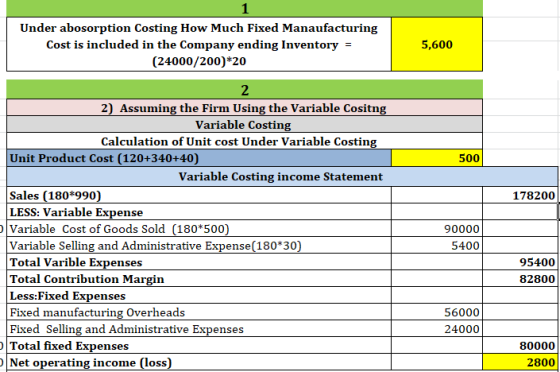Select the green header cell labeled 1

coord(244,8)
